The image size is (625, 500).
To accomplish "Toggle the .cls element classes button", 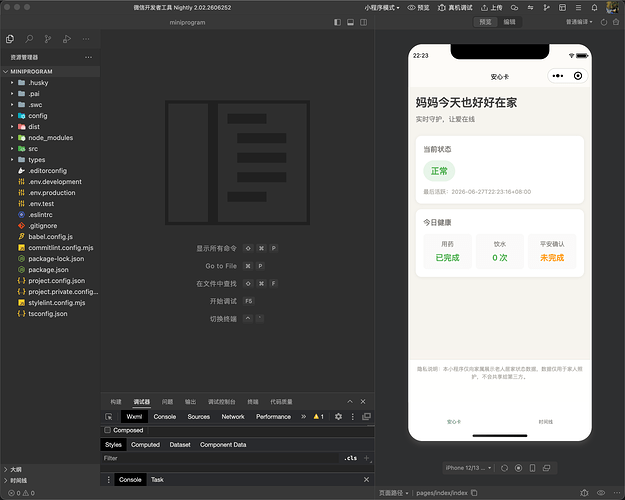I will coord(351,458).
